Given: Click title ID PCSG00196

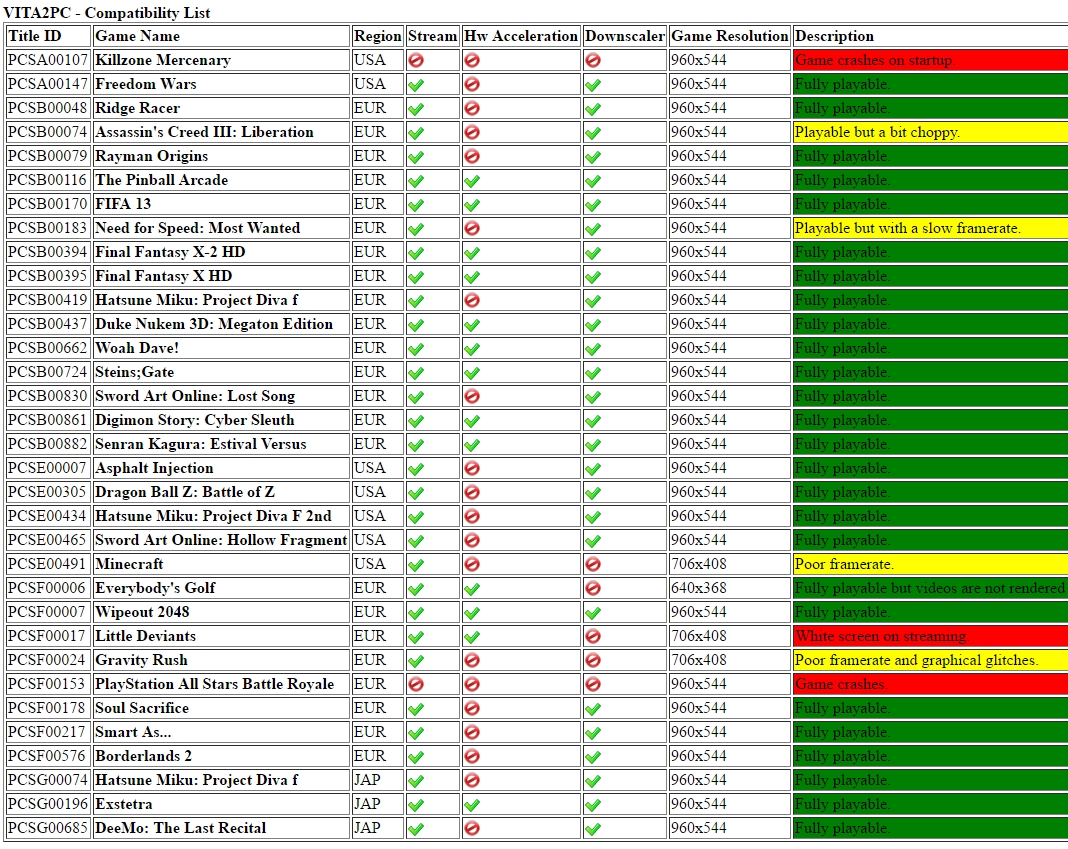Looking at the screenshot, I should tap(48, 803).
